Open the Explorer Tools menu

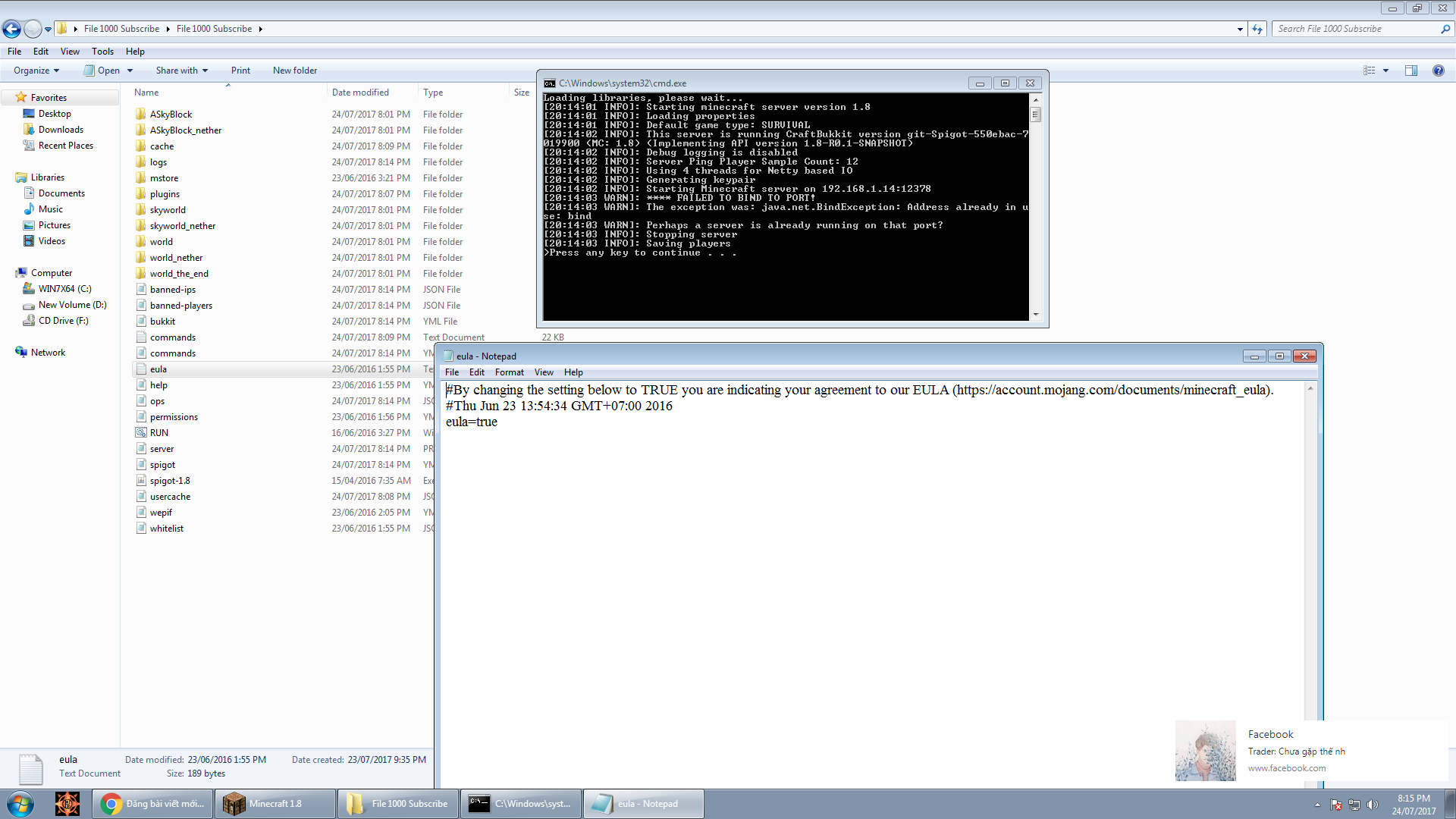tap(102, 52)
